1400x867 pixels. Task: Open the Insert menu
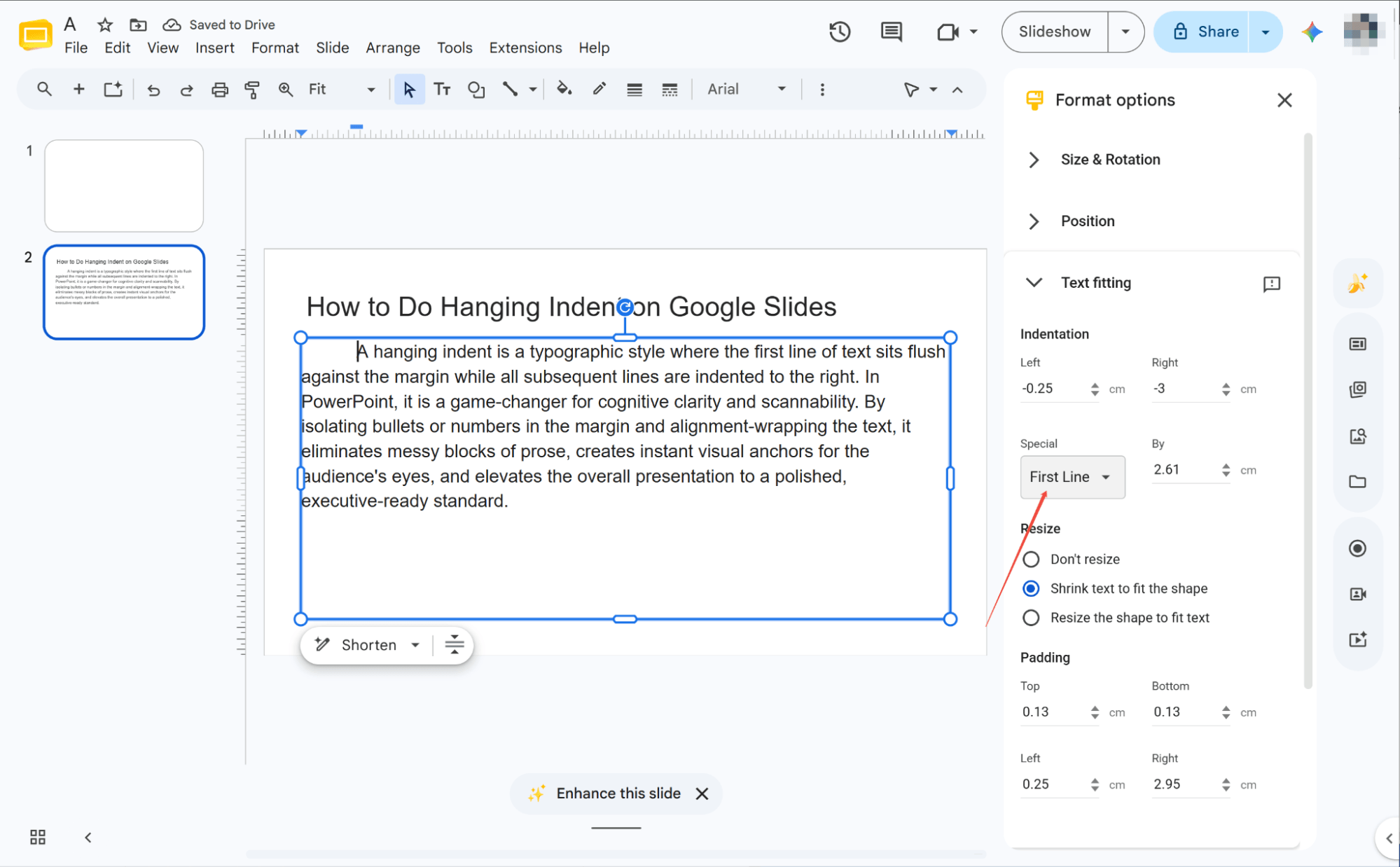tap(214, 48)
